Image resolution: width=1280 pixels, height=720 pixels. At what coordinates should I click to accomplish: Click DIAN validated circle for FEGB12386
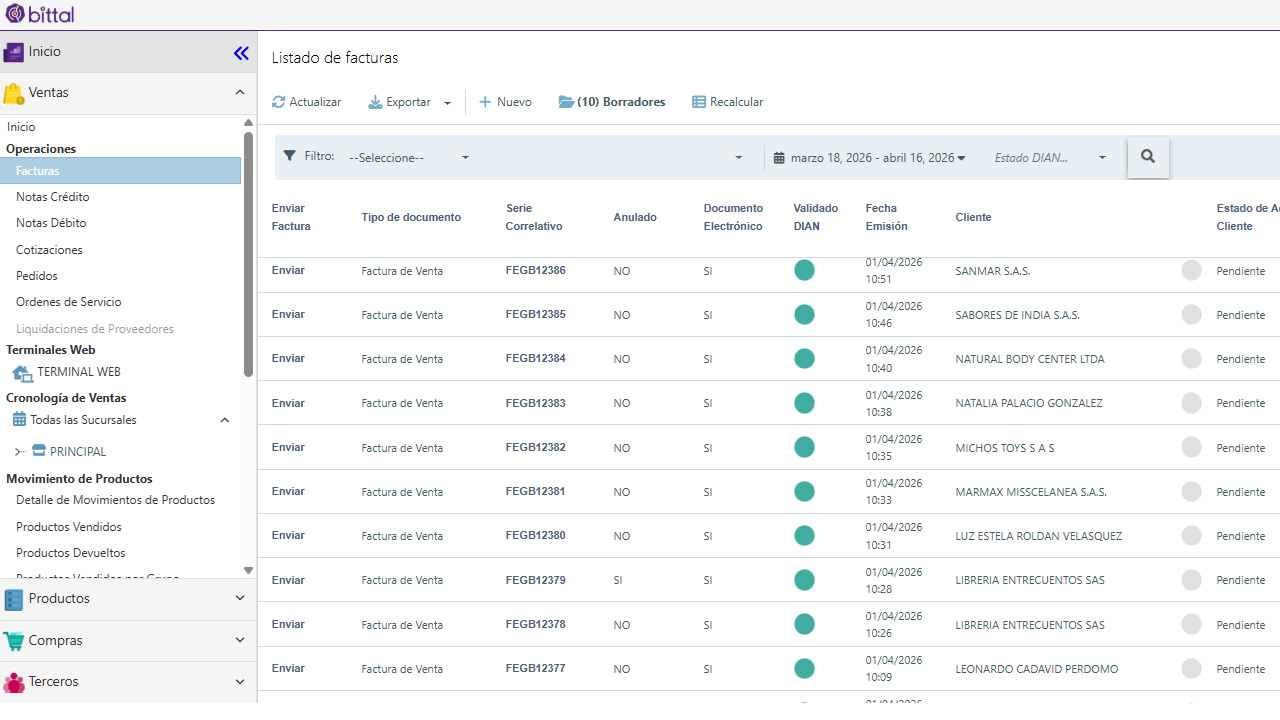pyautogui.click(x=804, y=270)
